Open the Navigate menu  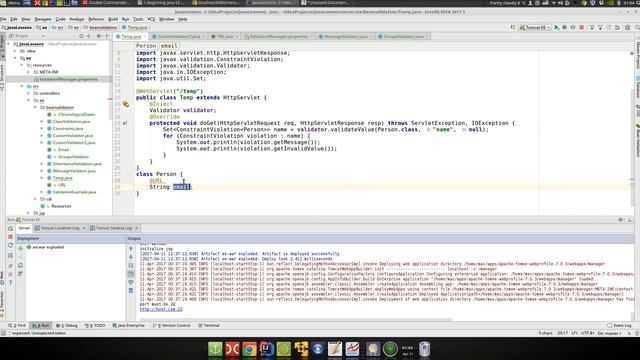[42, 19]
